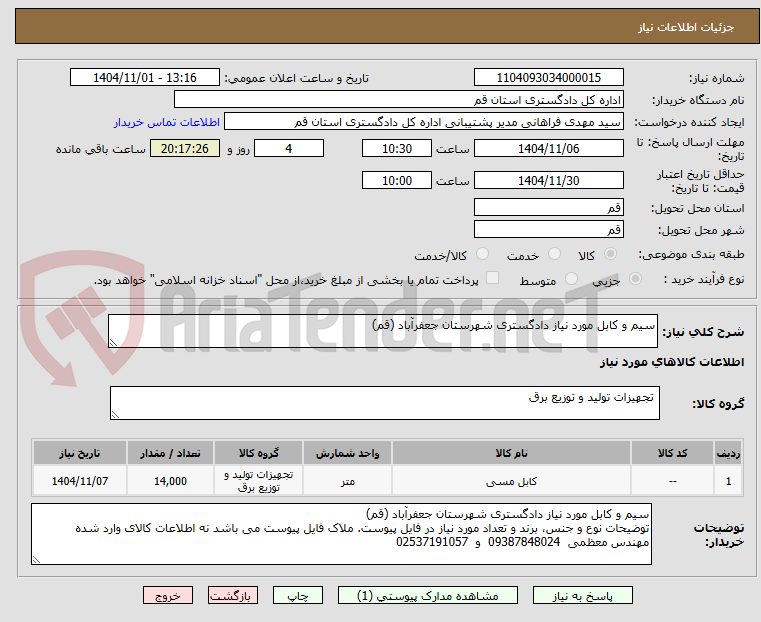This screenshot has width=761, height=622.
Task: Click the response time field 10:30
Action: pyautogui.click(x=397, y=148)
